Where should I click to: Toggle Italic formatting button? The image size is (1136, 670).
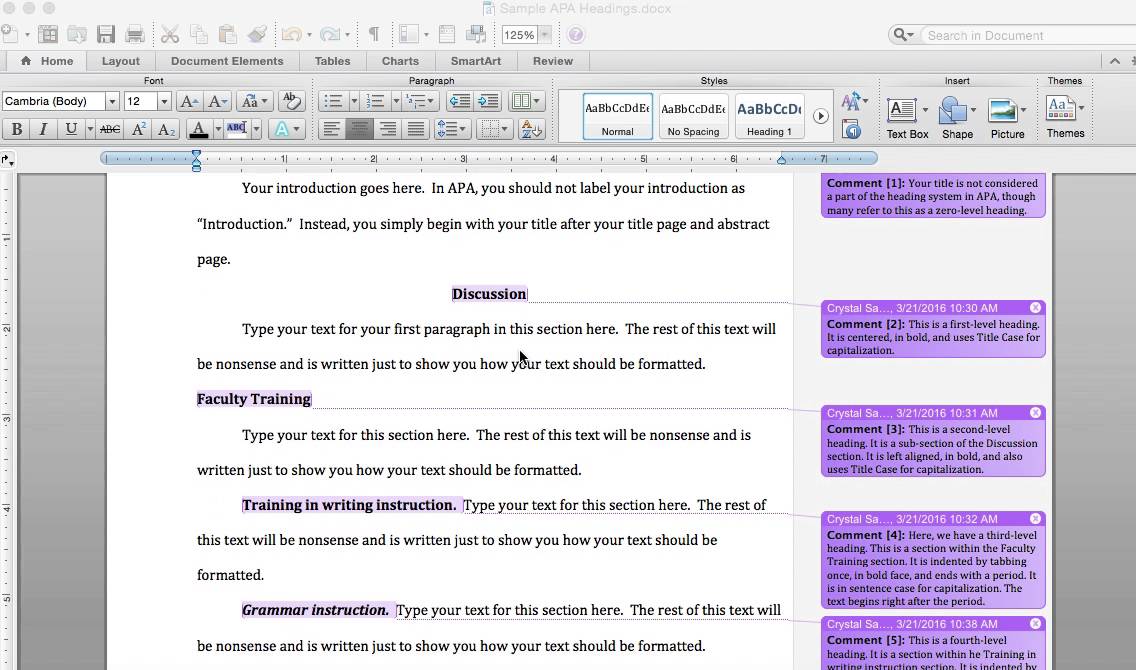[43, 130]
